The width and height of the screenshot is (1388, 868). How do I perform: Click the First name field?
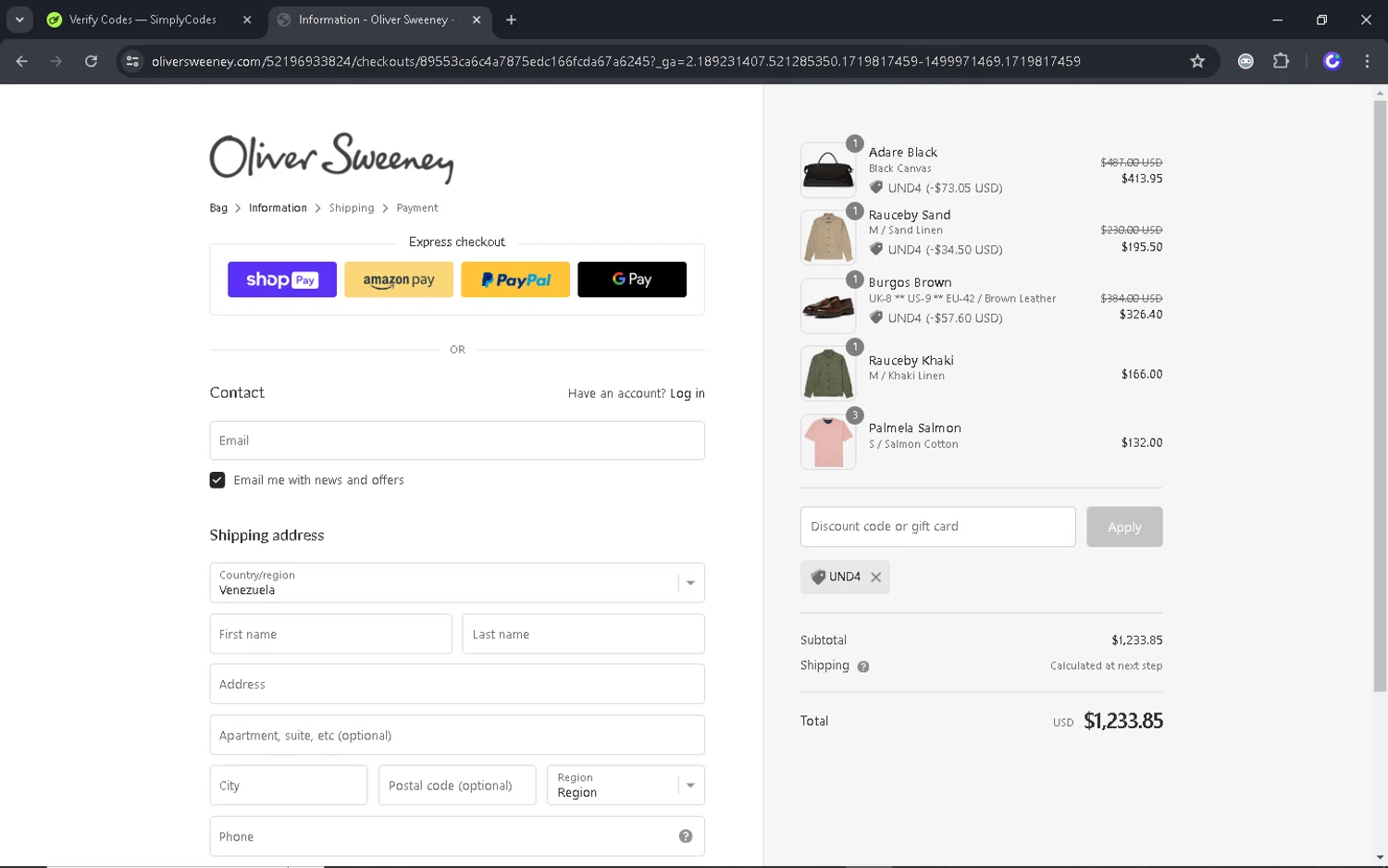point(330,634)
